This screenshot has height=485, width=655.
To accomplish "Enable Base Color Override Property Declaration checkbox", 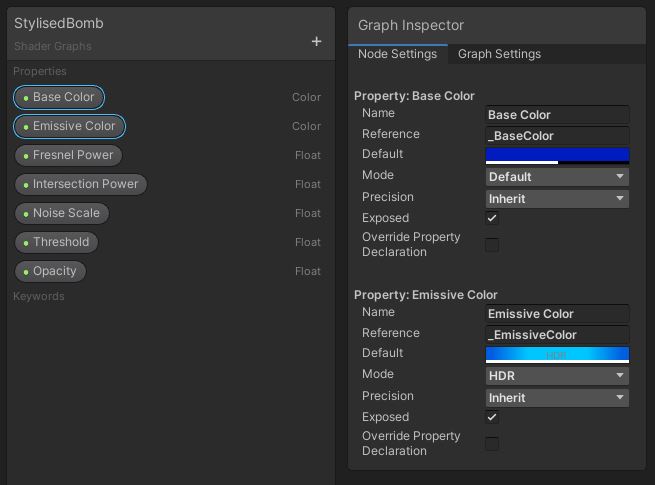I will [492, 245].
